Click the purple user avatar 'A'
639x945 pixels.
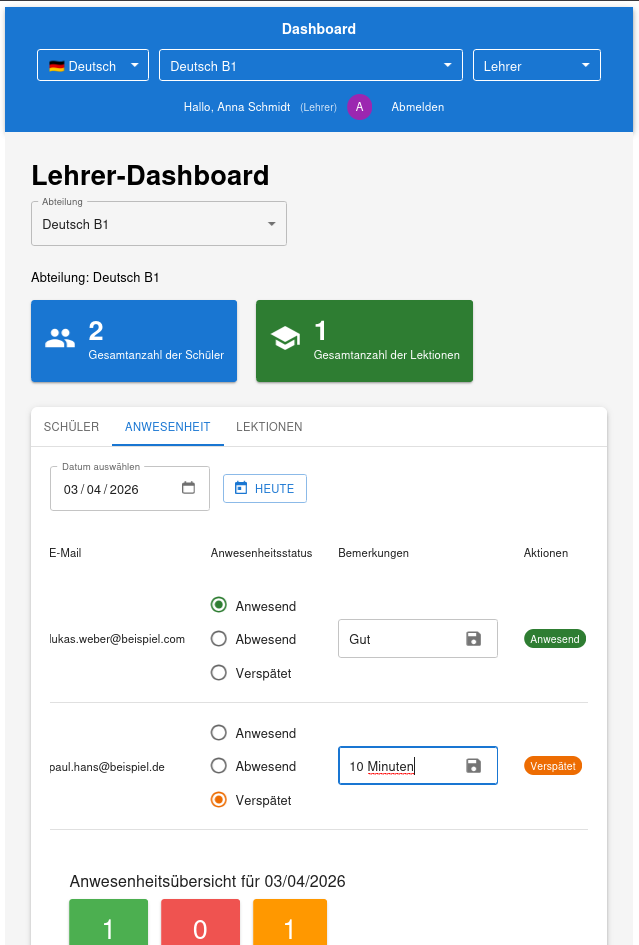click(x=360, y=107)
